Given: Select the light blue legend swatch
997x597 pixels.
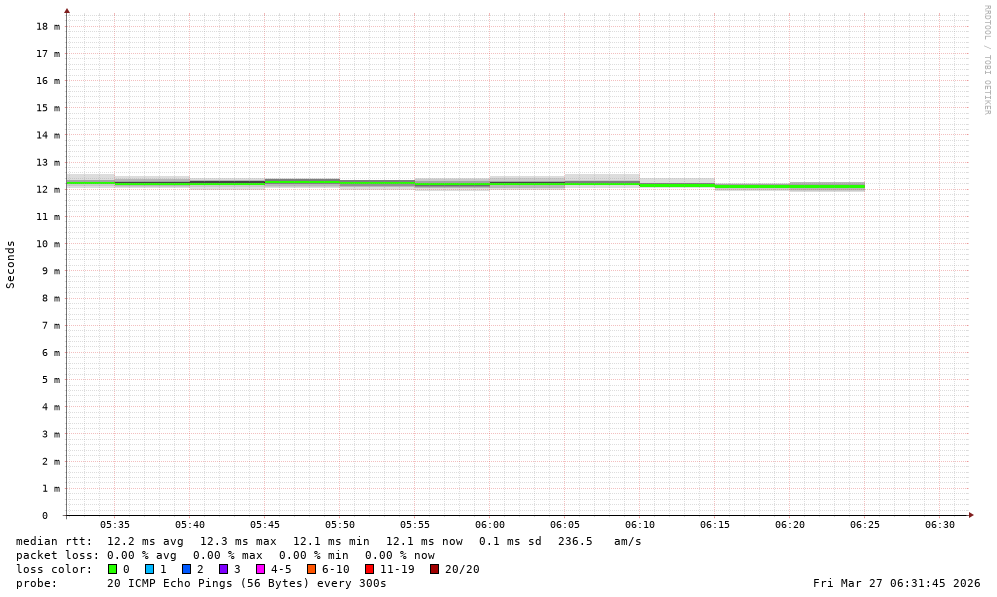Looking at the screenshot, I should click(149, 569).
